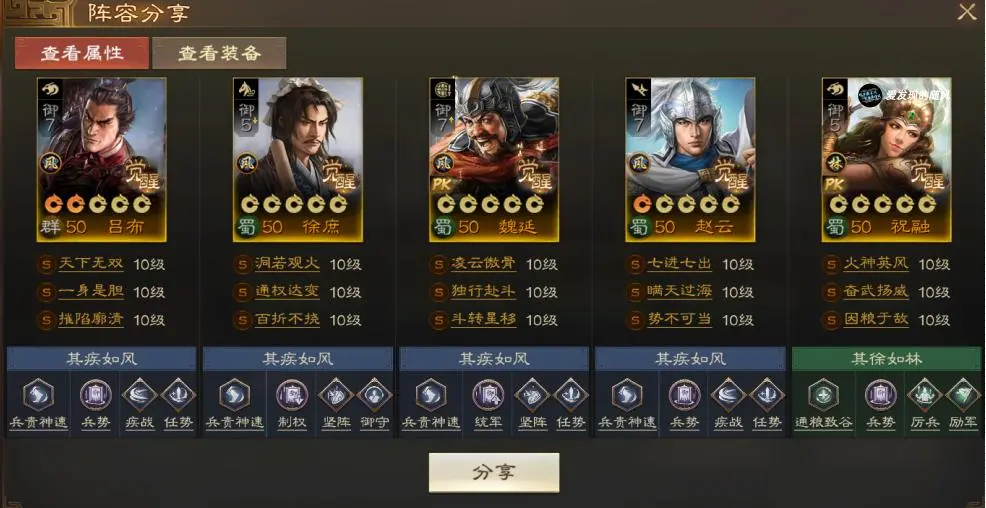Viewport: 986px width, 508px height.
Task: Click 徐庶's 御守 icon
Action: 375,395
